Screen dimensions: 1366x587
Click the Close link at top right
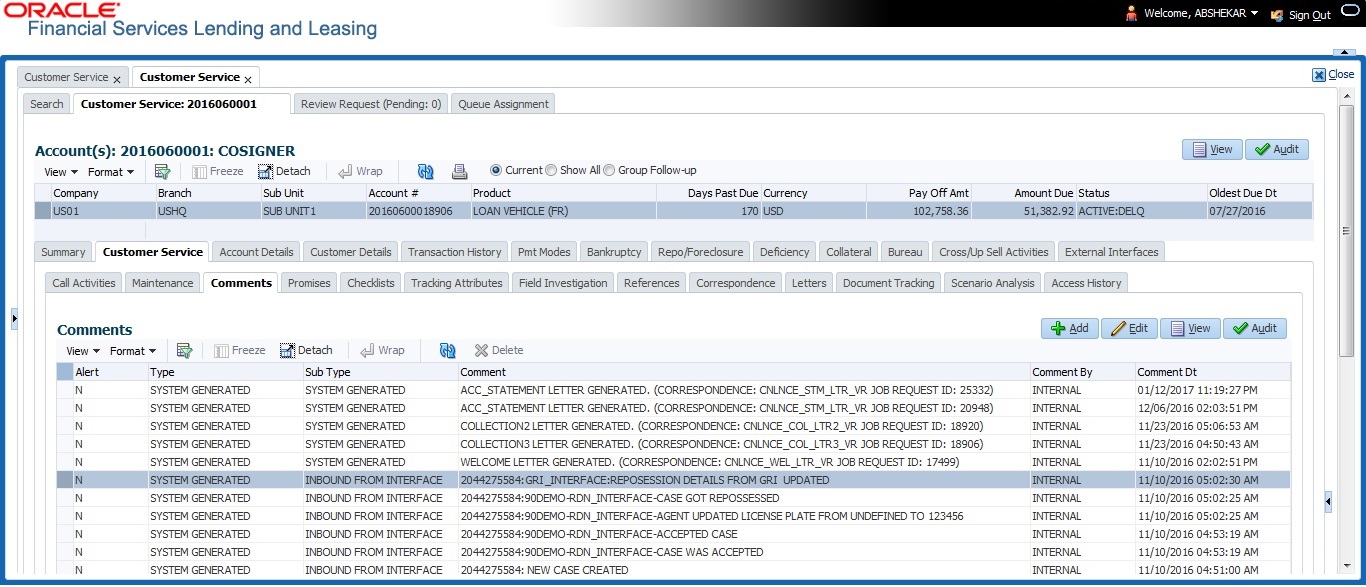click(x=1334, y=74)
